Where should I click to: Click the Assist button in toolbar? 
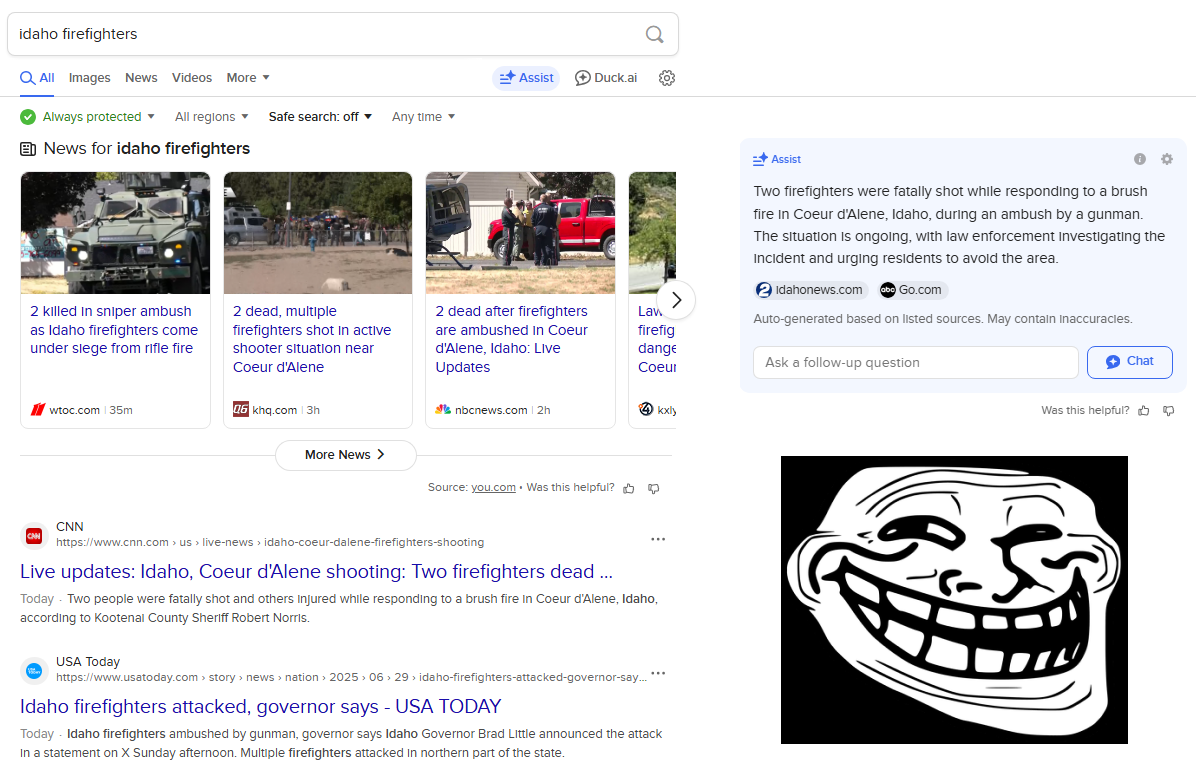pos(526,78)
